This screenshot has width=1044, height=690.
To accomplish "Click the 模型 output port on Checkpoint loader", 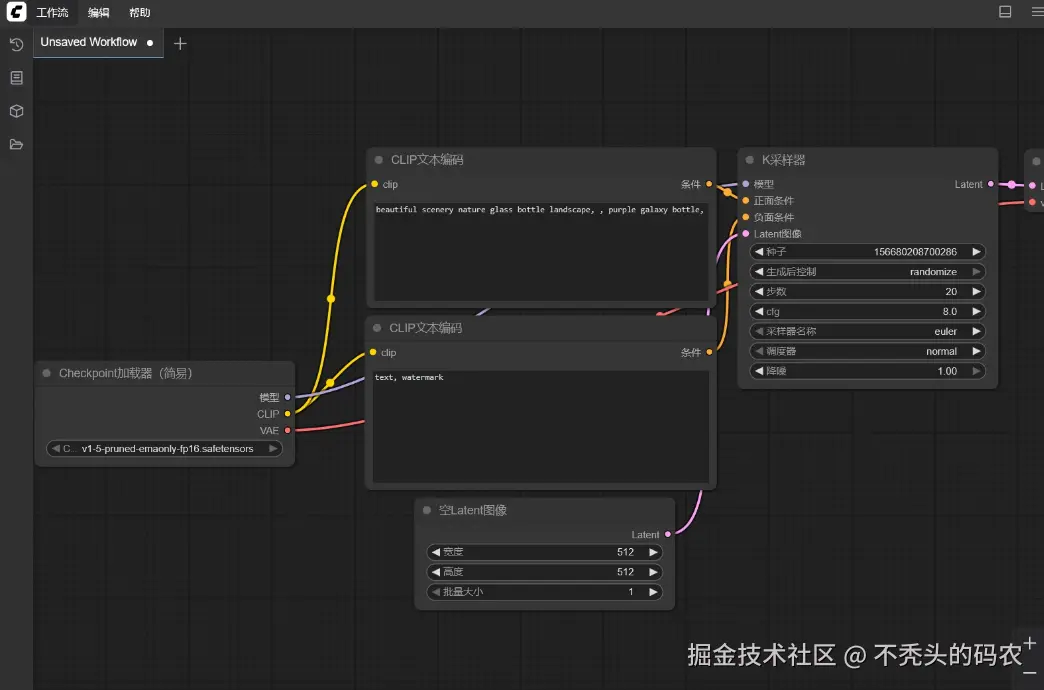I will 288,397.
